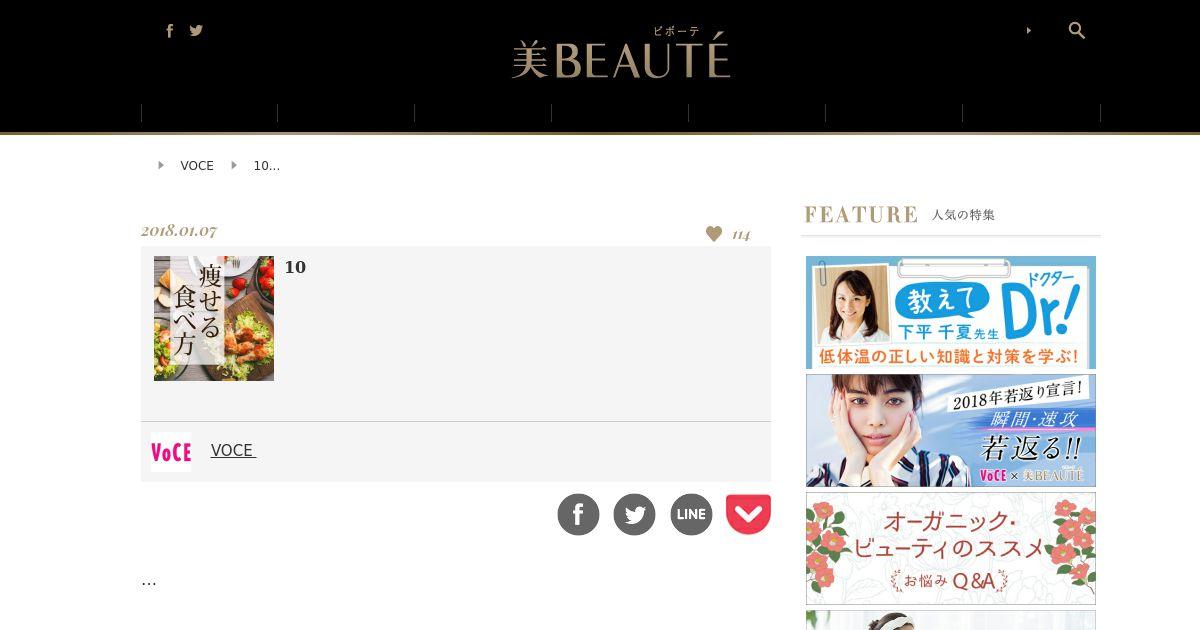Save the article to Pocket
This screenshot has width=1200, height=630.
[748, 514]
